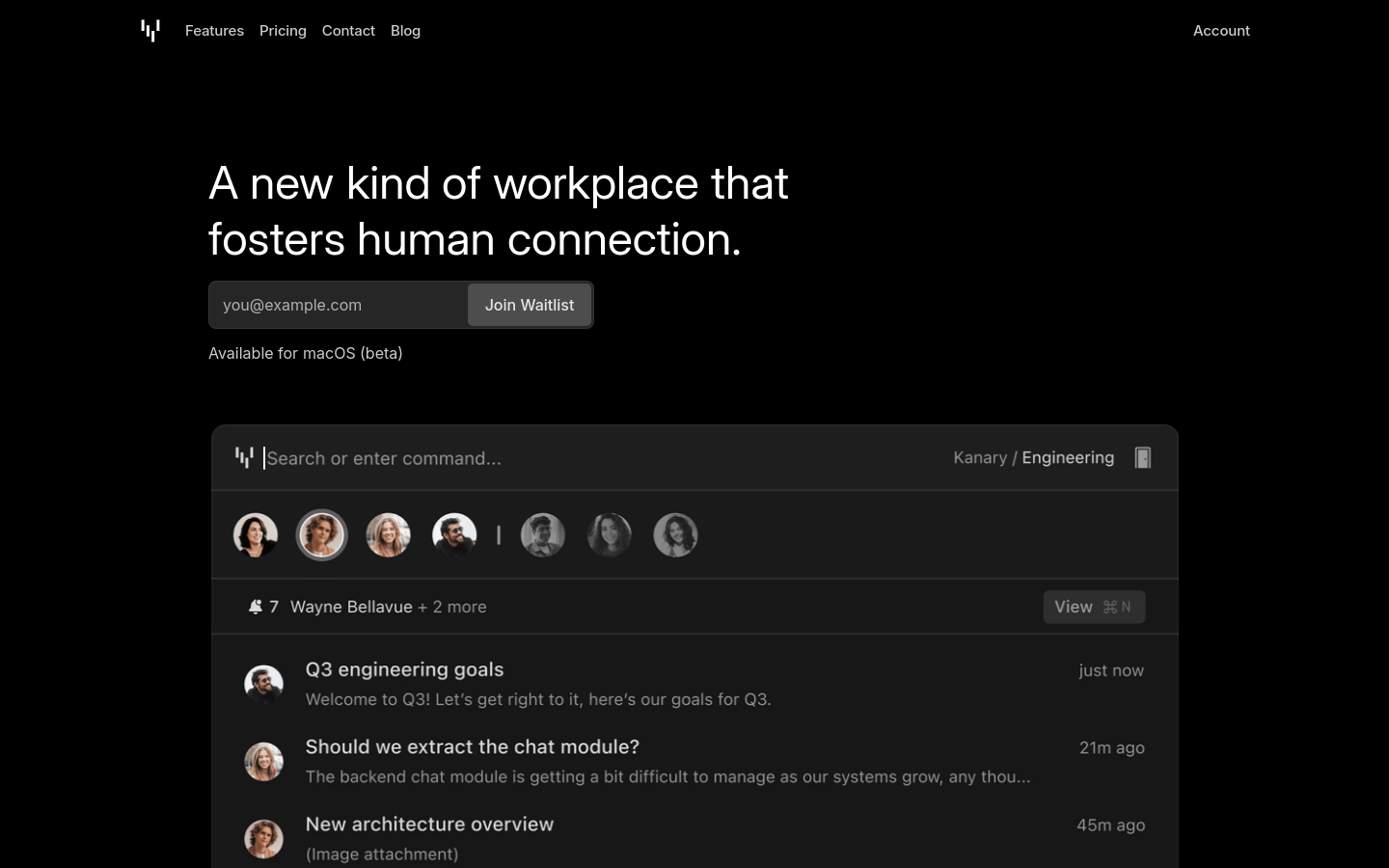This screenshot has height=868, width=1389.
Task: Select the third avatar with blonde hair
Action: tap(388, 535)
